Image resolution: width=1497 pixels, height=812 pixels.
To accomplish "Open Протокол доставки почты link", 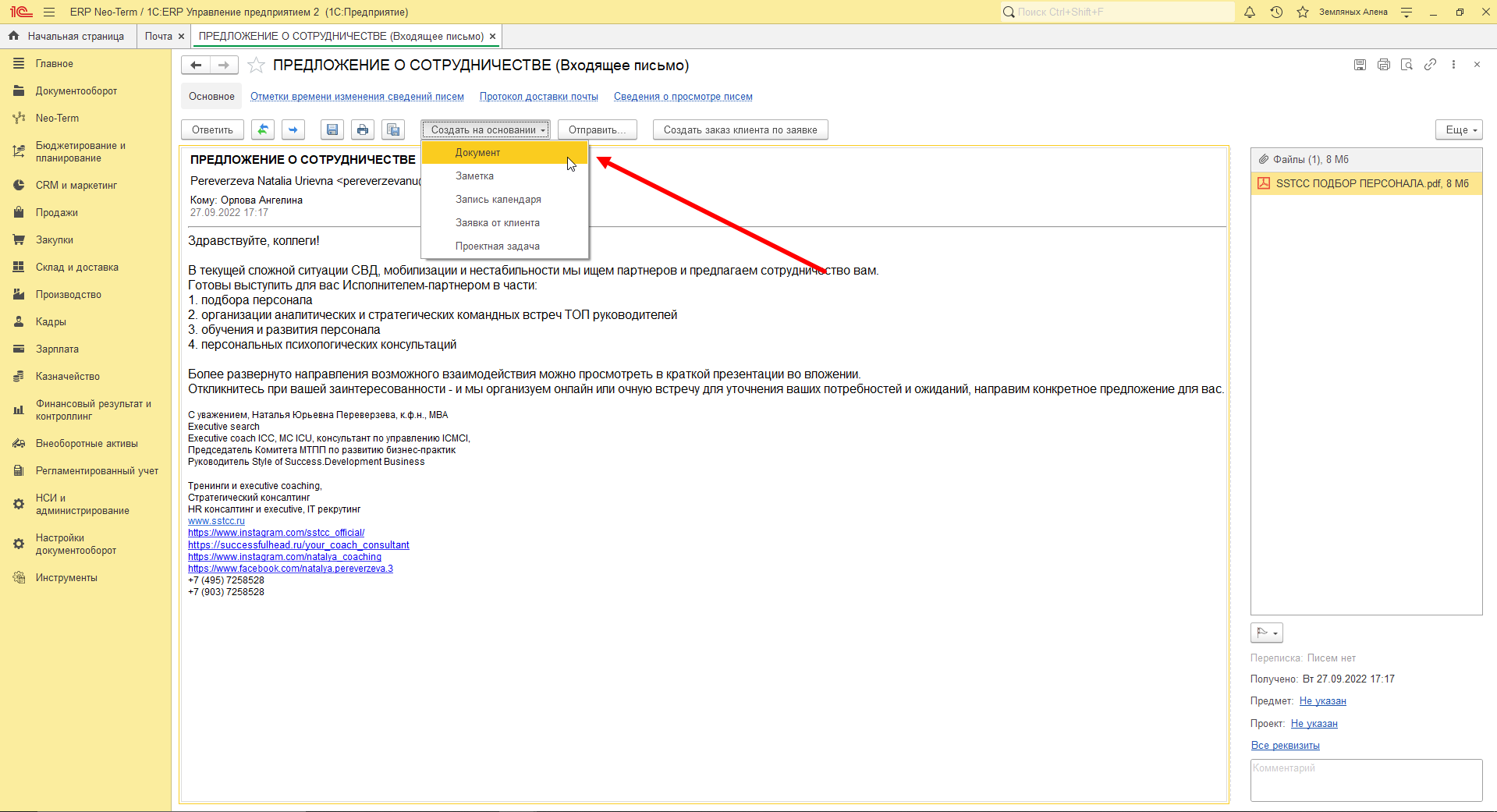I will coord(539,97).
